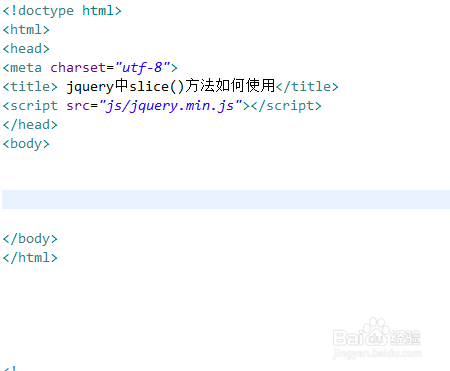
Task: Click the closing </head> tag
Action: point(30,125)
